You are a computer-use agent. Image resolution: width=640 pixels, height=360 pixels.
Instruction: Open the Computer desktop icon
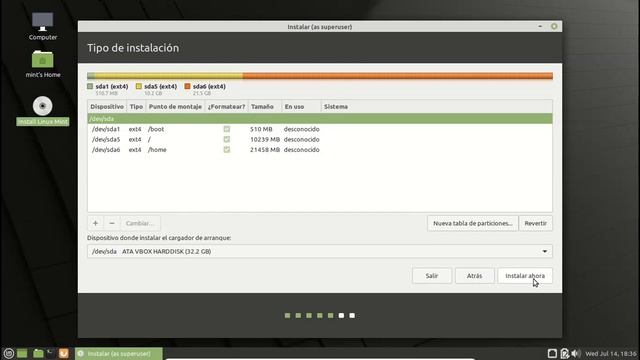pos(42,26)
